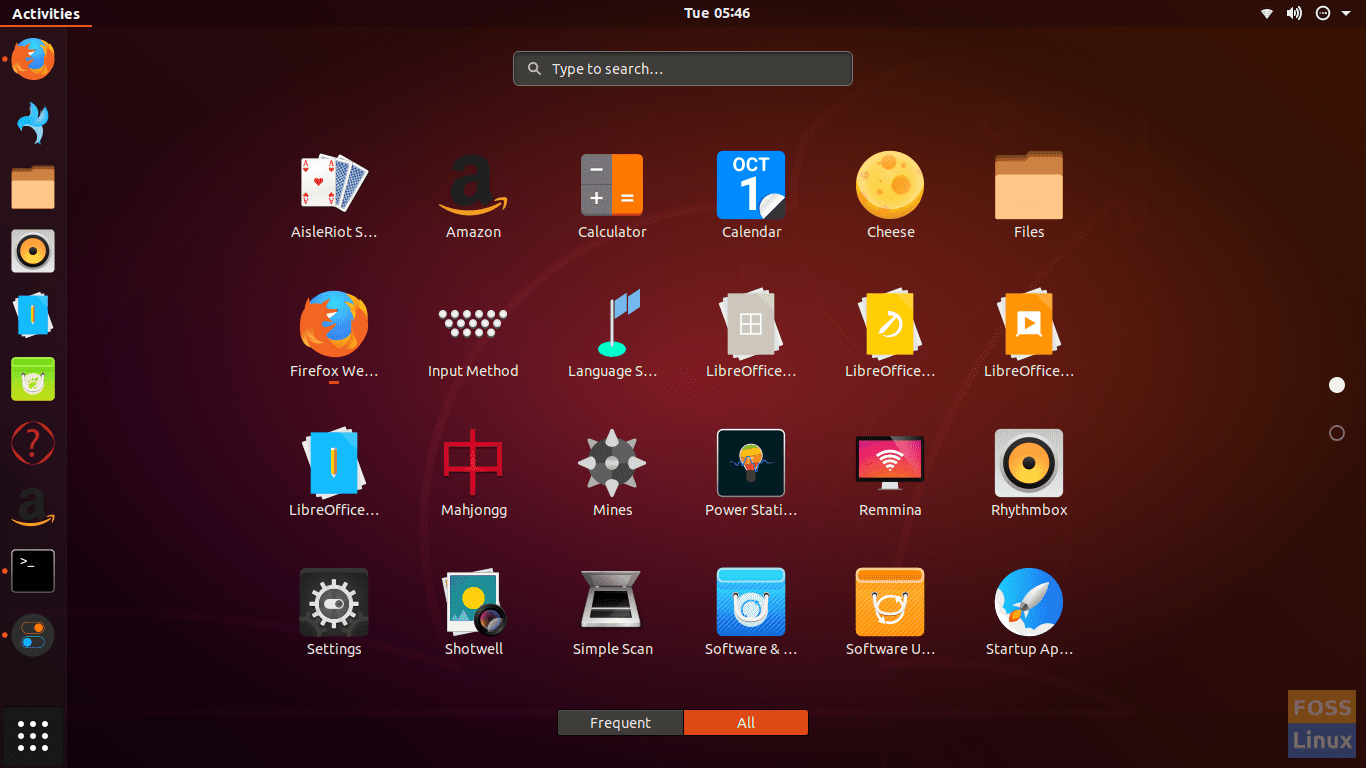1366x768 pixels.
Task: Click the power status icon in top bar
Action: tap(1323, 13)
